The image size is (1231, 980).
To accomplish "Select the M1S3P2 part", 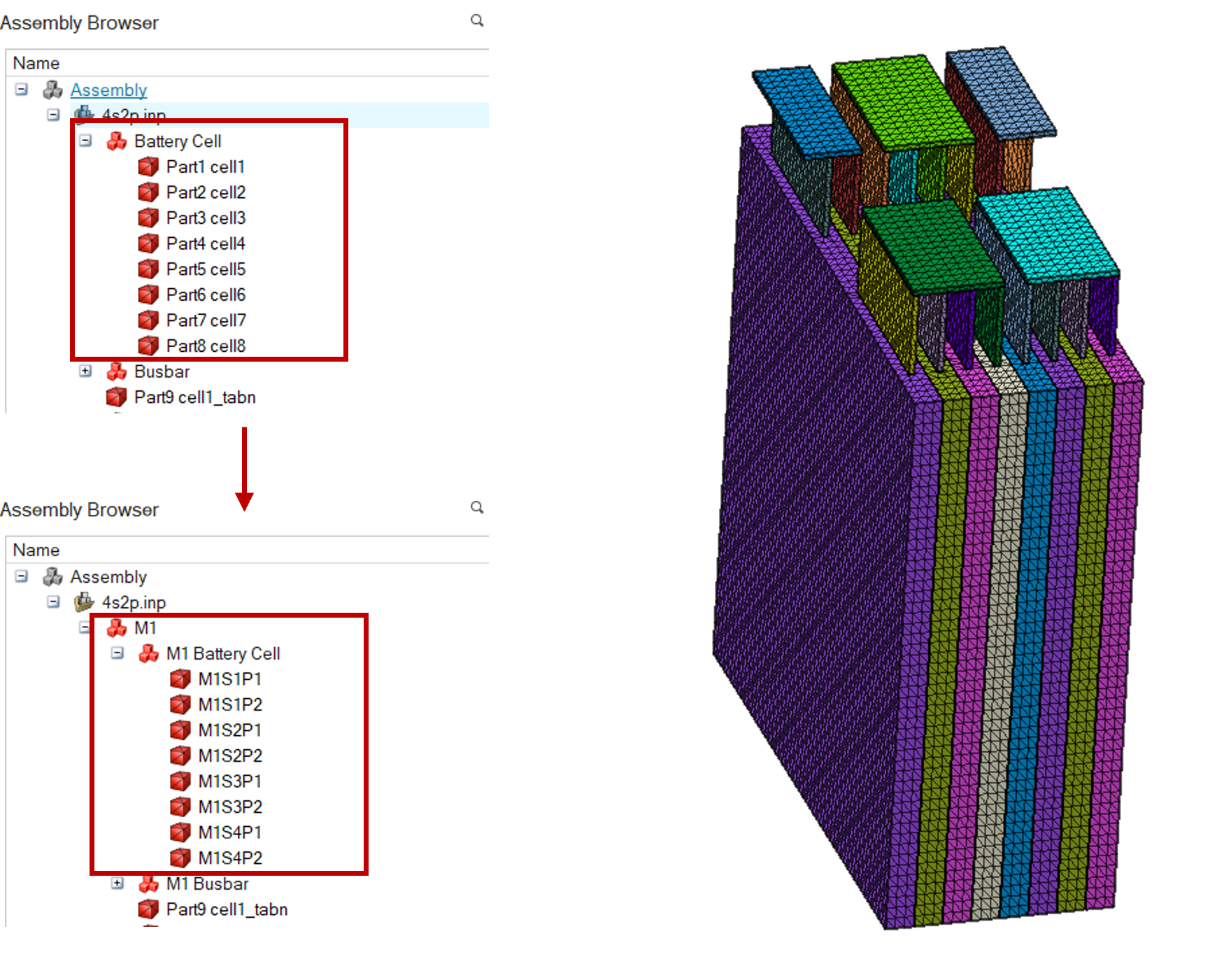I will click(x=230, y=807).
